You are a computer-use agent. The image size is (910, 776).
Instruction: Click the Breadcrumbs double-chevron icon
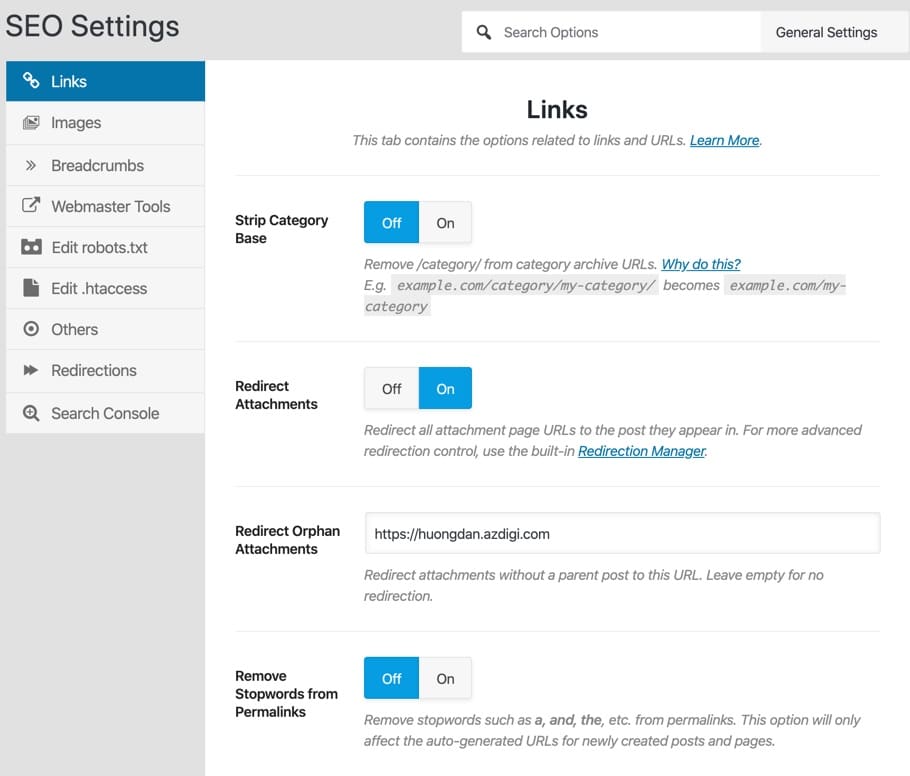pos(31,165)
